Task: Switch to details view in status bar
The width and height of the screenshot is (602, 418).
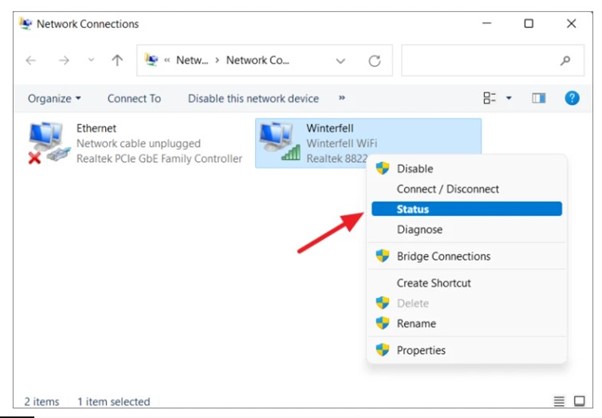Action: tap(557, 401)
